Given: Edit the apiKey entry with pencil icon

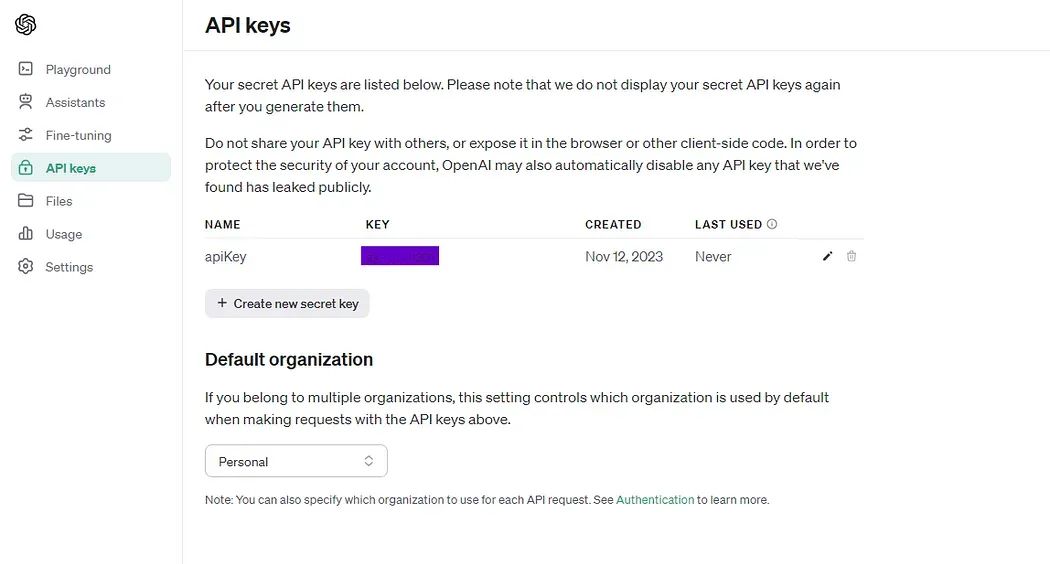Looking at the screenshot, I should coord(828,256).
